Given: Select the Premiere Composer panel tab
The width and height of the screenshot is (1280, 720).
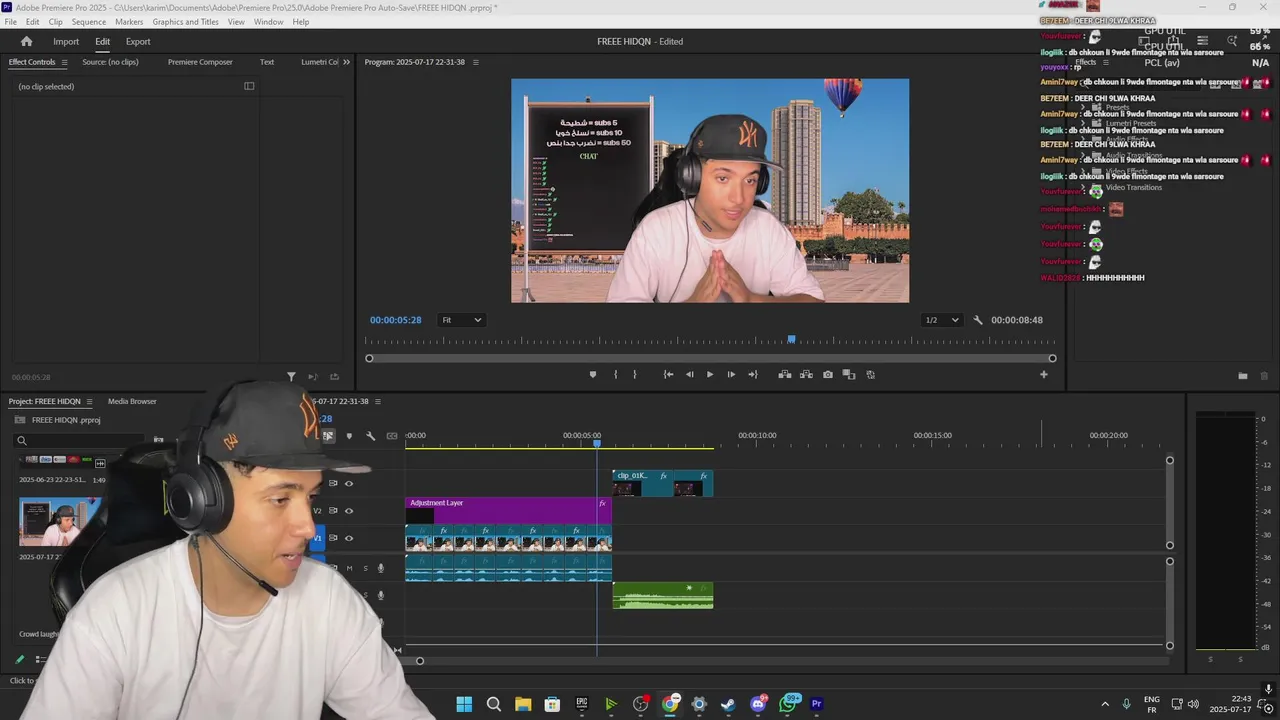Looking at the screenshot, I should click(x=200, y=62).
